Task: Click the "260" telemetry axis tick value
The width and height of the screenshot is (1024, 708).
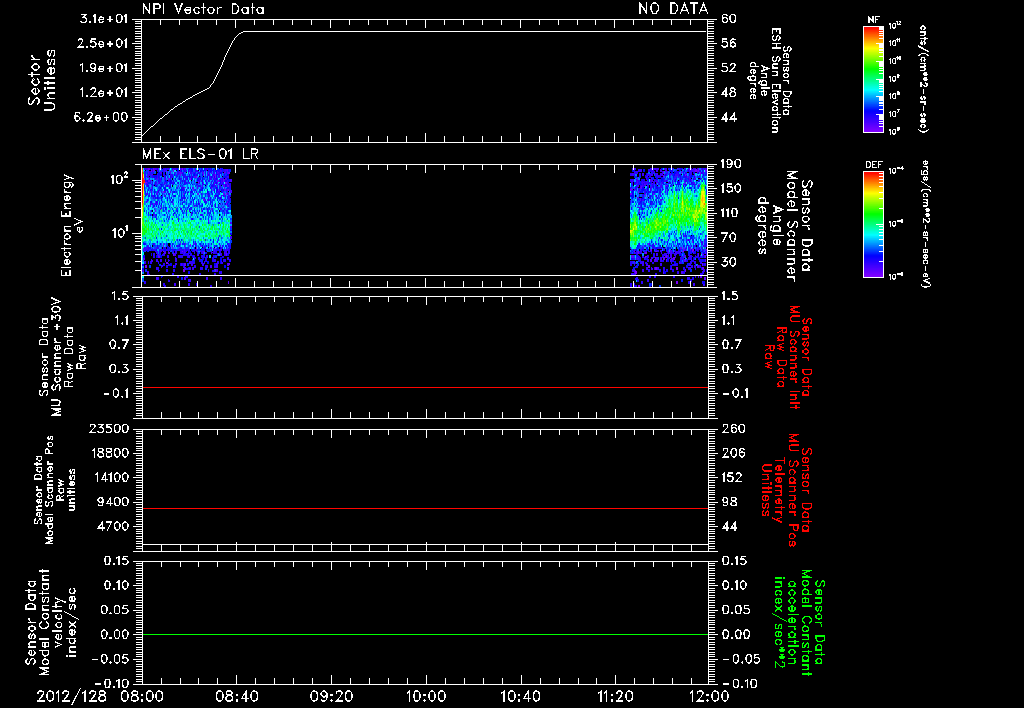Action: click(x=733, y=429)
